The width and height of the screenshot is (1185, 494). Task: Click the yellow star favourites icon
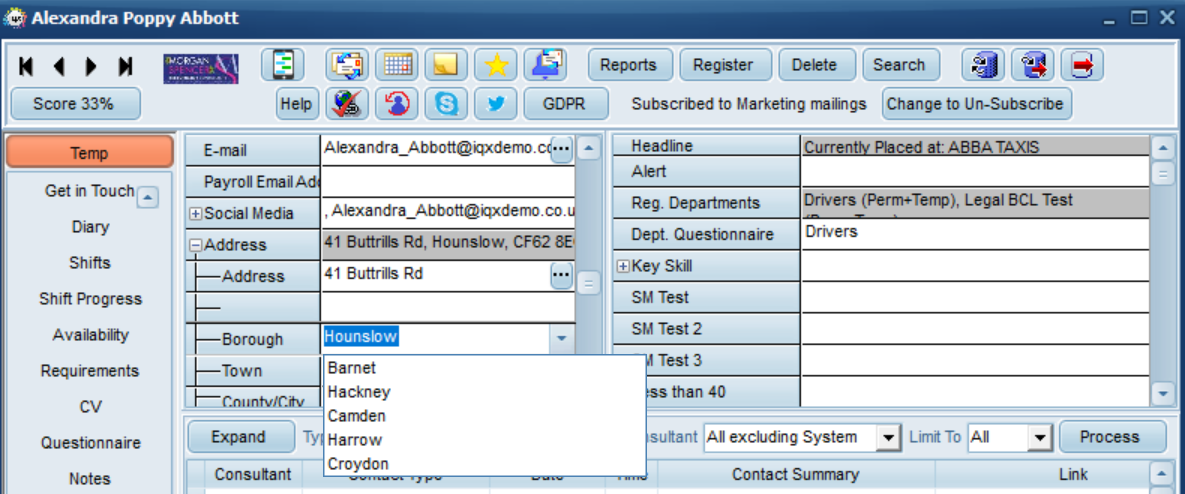tap(496, 65)
